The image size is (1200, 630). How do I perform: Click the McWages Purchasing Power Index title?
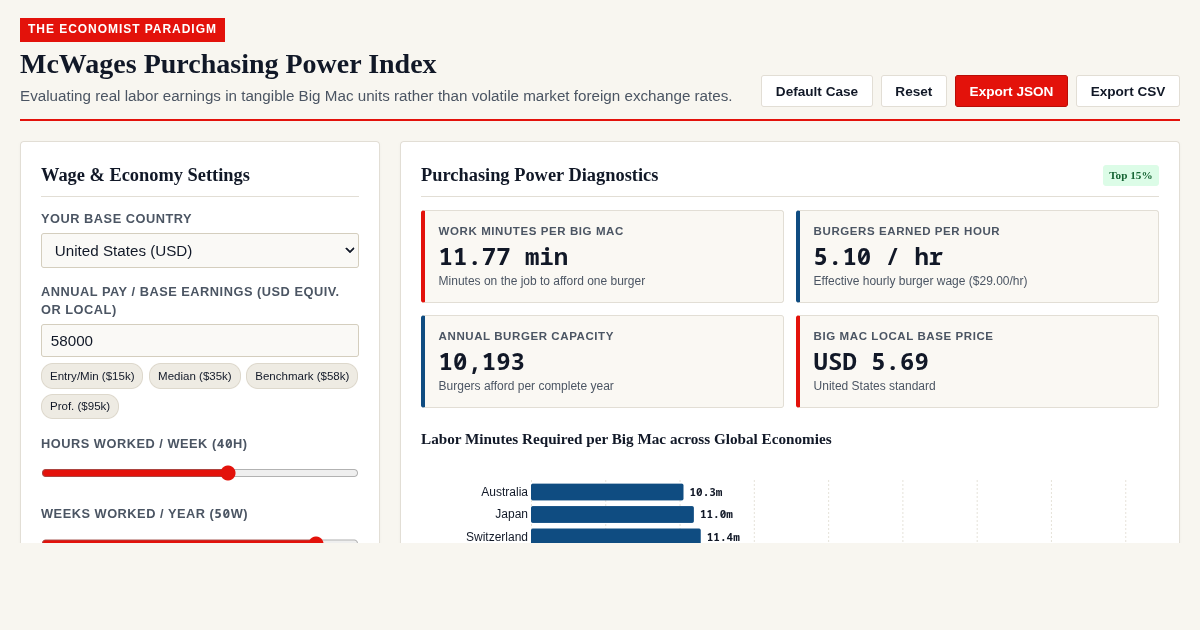coord(228,64)
